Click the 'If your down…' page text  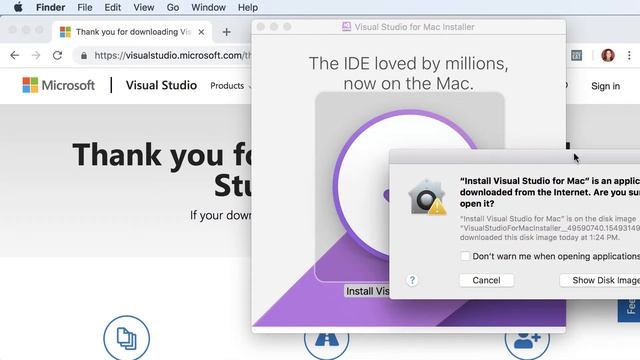220,215
